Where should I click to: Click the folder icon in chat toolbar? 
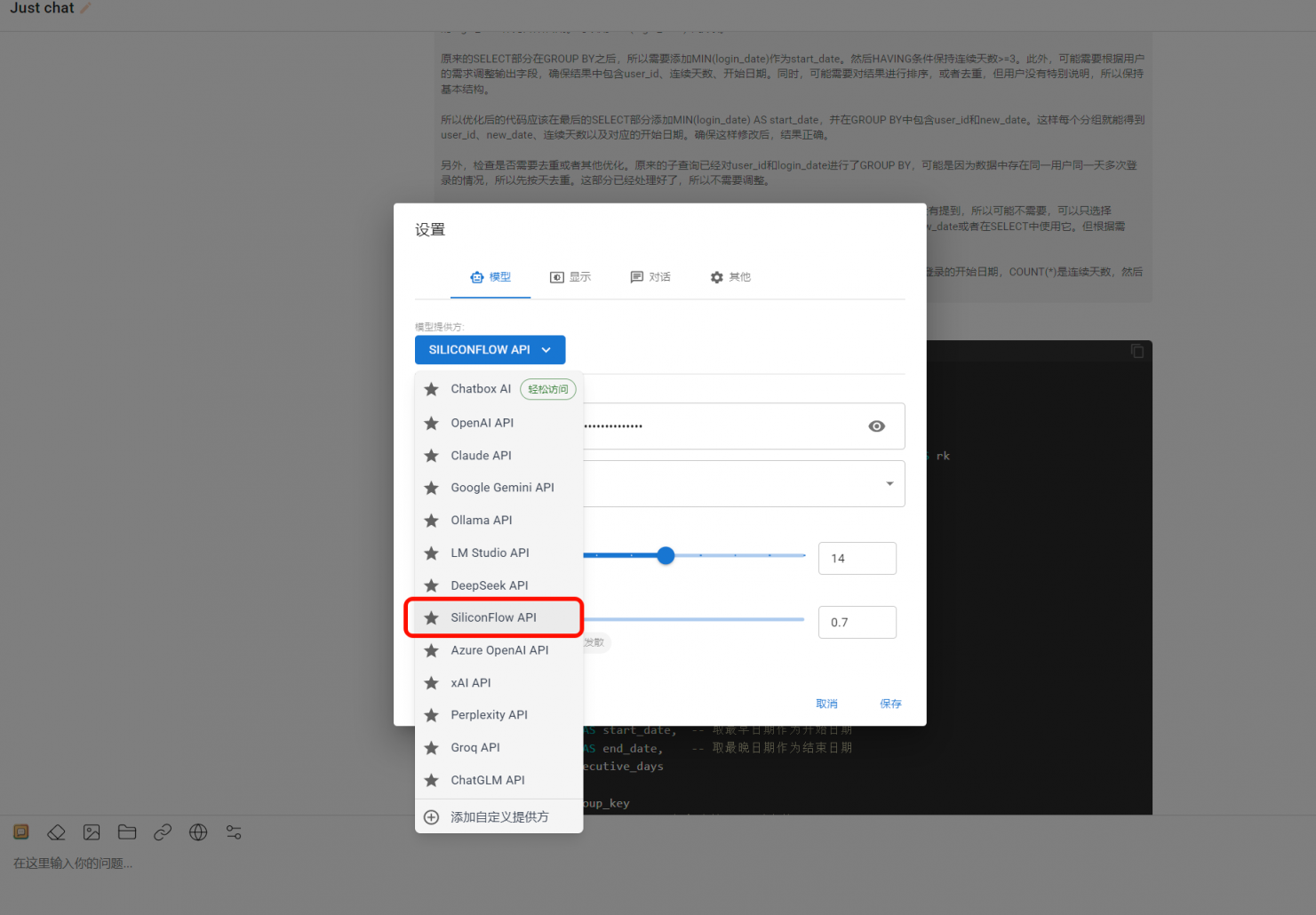pos(127,832)
